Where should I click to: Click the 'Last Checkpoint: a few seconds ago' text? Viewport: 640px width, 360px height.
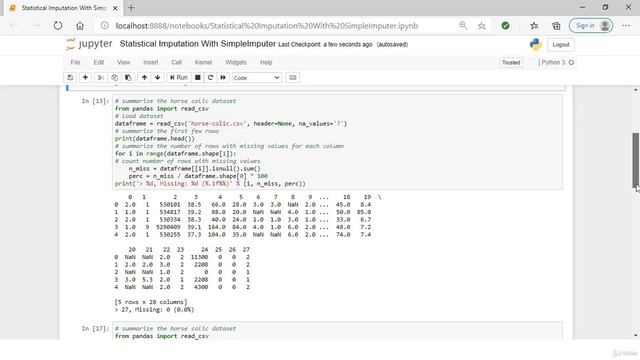(325, 44)
